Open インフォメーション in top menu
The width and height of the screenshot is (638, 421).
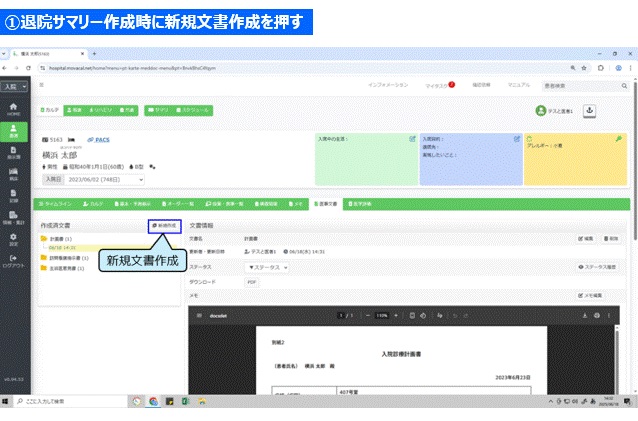[x=388, y=85]
